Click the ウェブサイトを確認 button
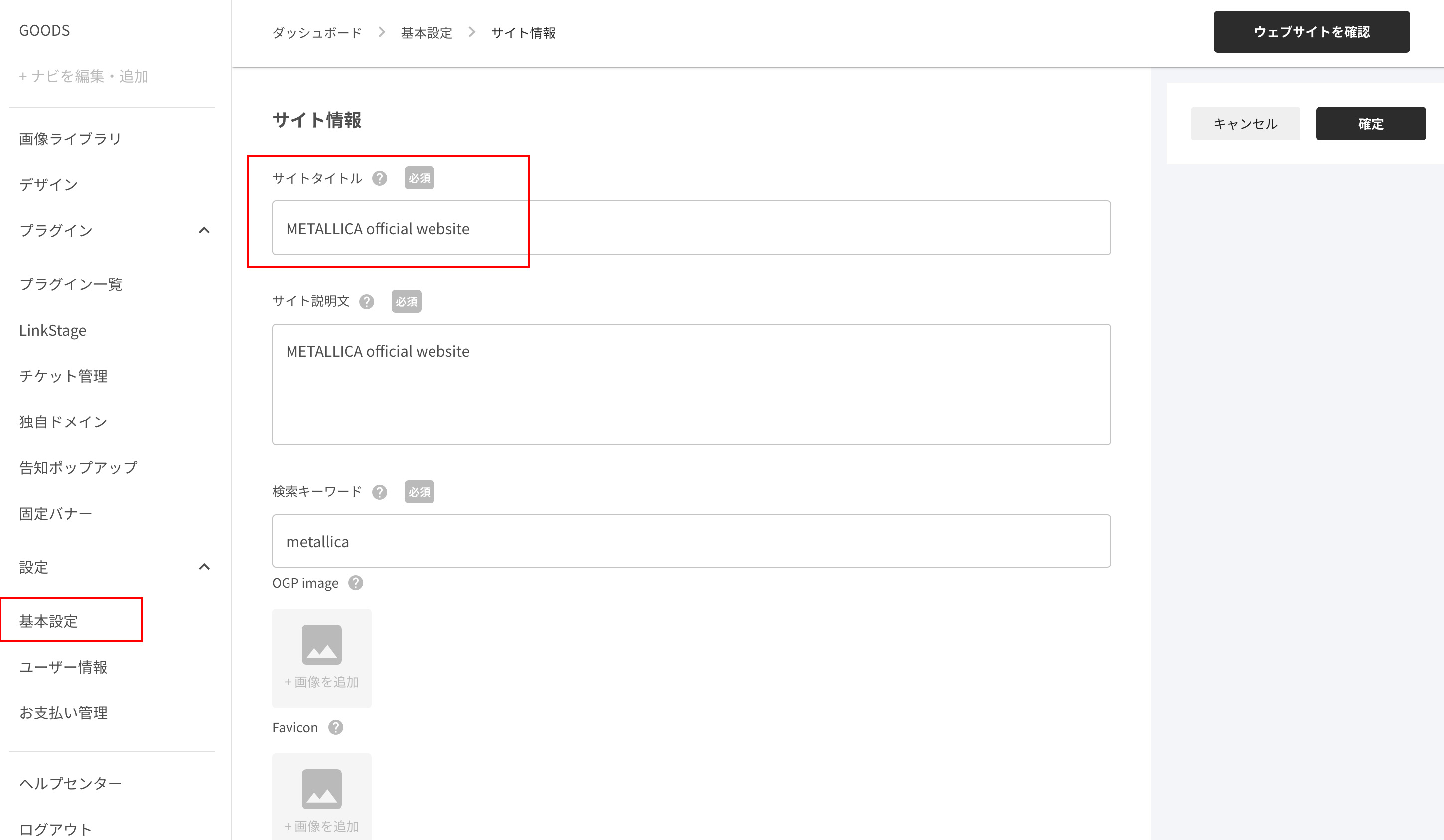Image resolution: width=1444 pixels, height=840 pixels. [x=1311, y=32]
